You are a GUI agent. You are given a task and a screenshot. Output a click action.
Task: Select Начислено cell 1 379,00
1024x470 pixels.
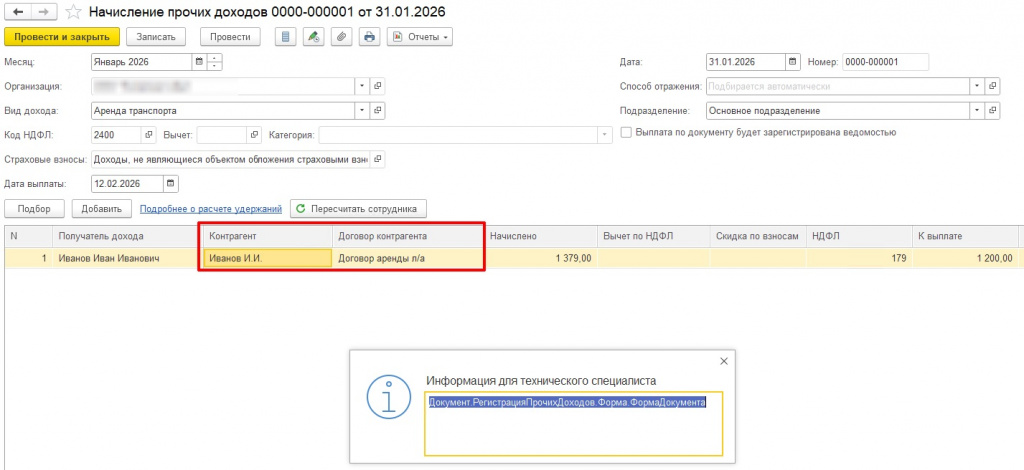541,258
